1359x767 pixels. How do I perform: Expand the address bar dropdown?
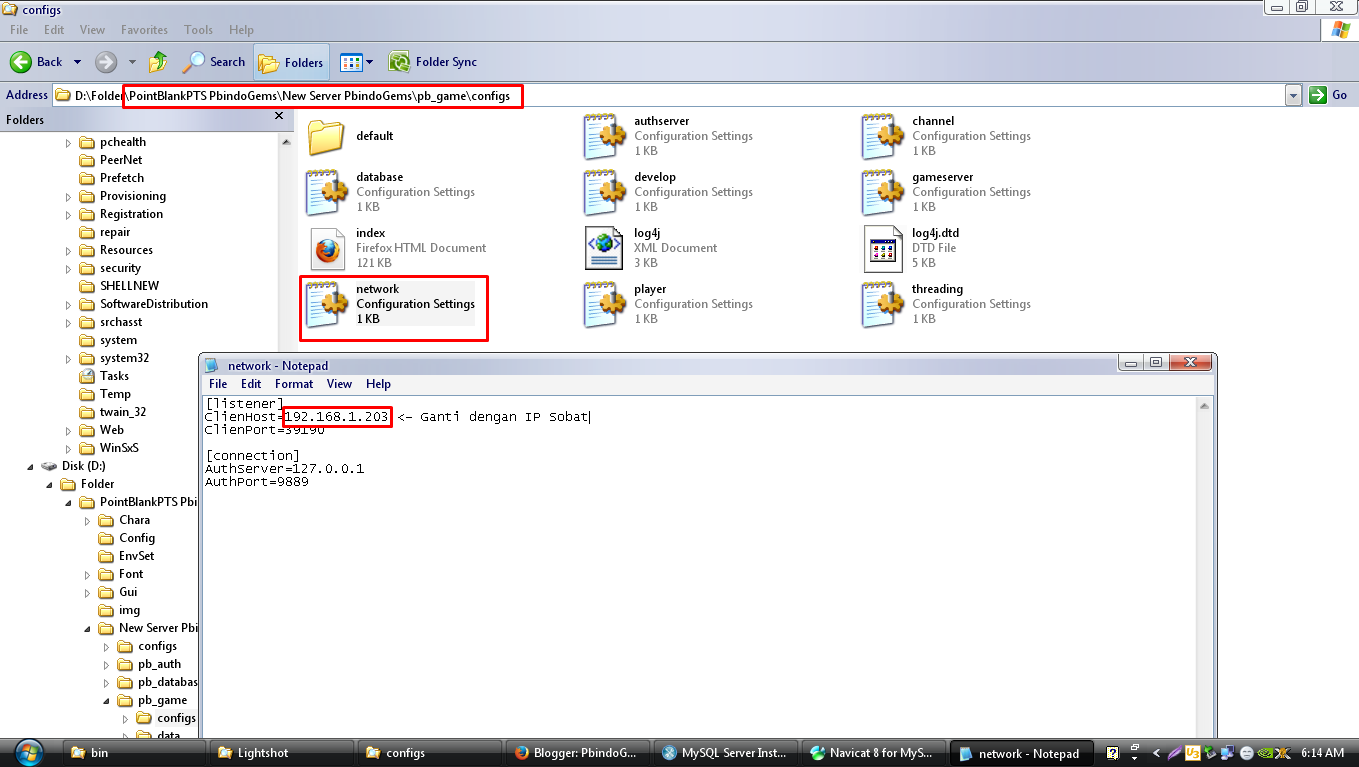tap(1293, 95)
